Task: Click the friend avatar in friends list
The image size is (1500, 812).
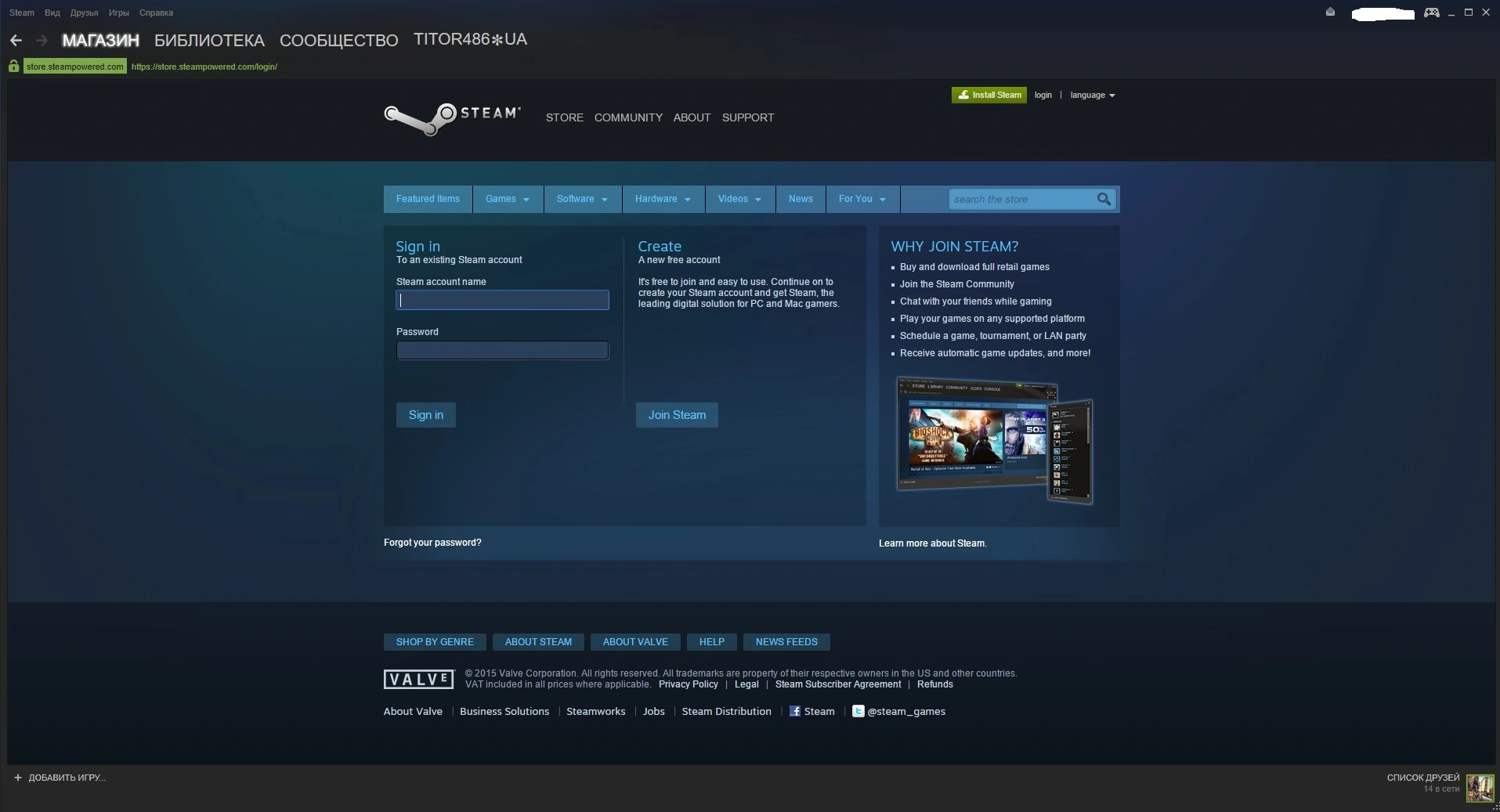Action: tap(1480, 788)
